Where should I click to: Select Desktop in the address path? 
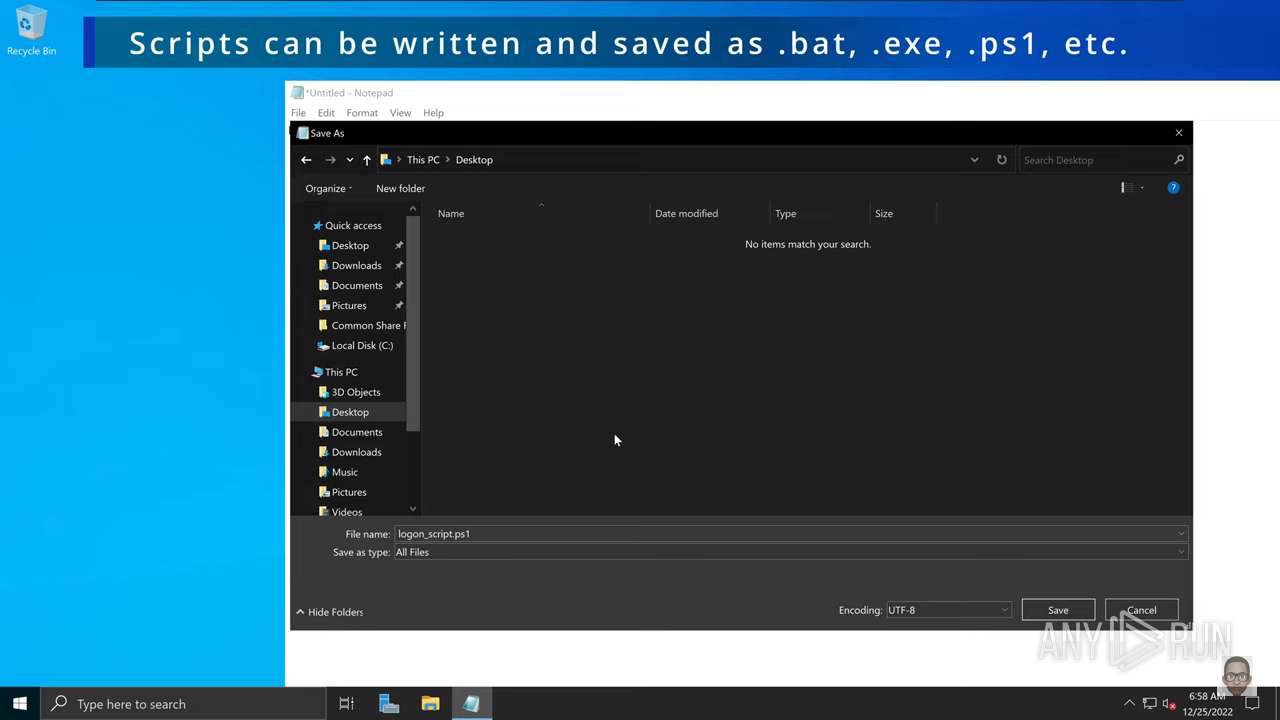point(474,160)
